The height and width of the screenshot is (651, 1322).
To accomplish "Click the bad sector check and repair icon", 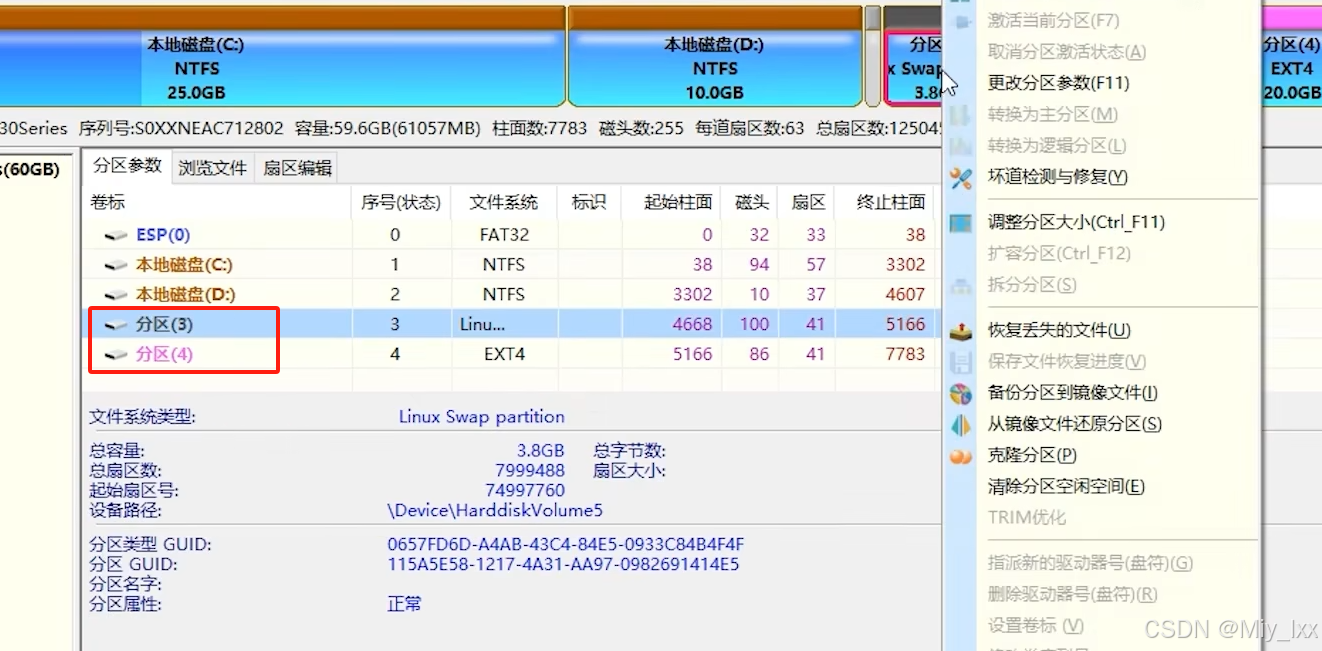I will 961,177.
